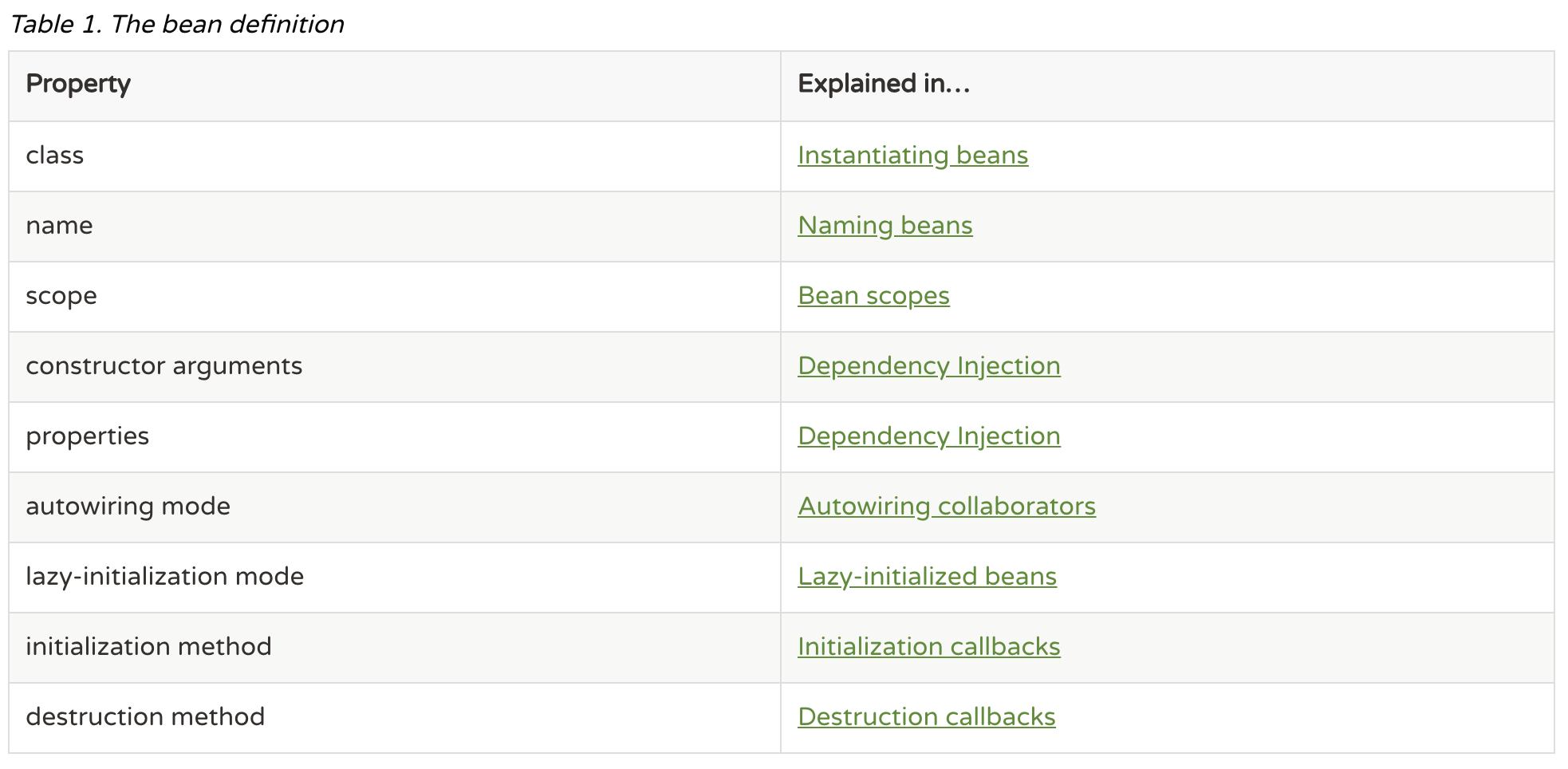Image resolution: width=1568 pixels, height=769 pixels.
Task: Select the "initialization method" cell
Action: point(148,647)
